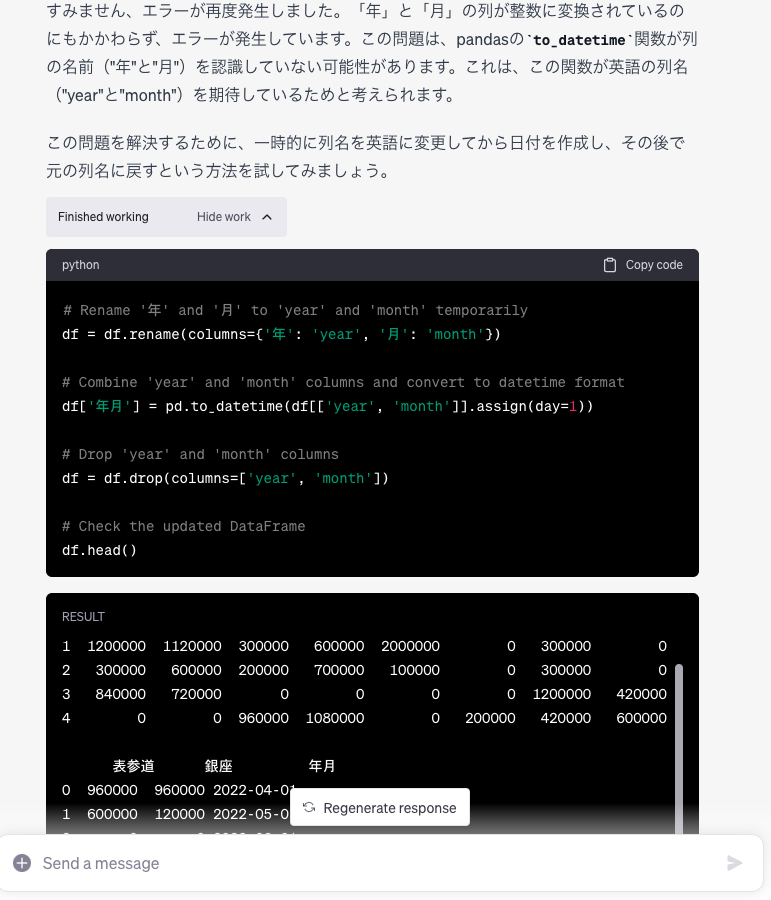Click the df.drop columns code line
Image resolution: width=771 pixels, height=900 pixels.
225,478
